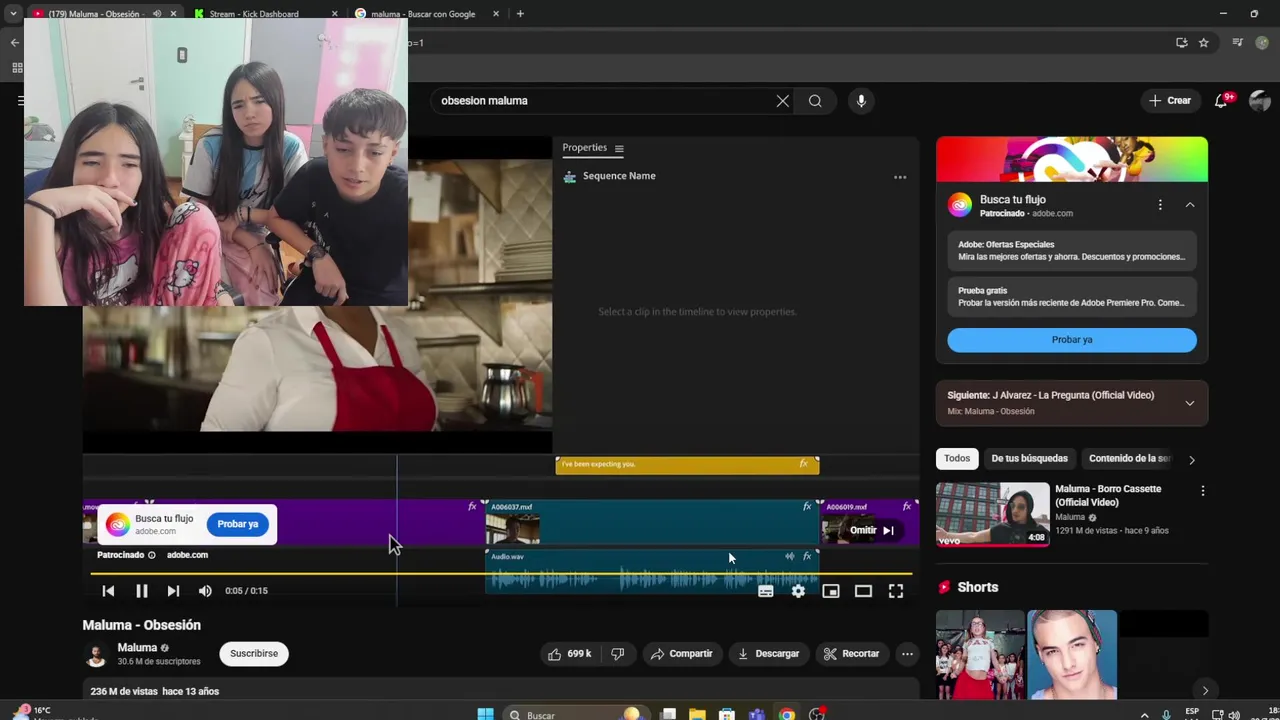The width and height of the screenshot is (1280, 720).
Task: Start voice search with the microphone
Action: tap(861, 101)
